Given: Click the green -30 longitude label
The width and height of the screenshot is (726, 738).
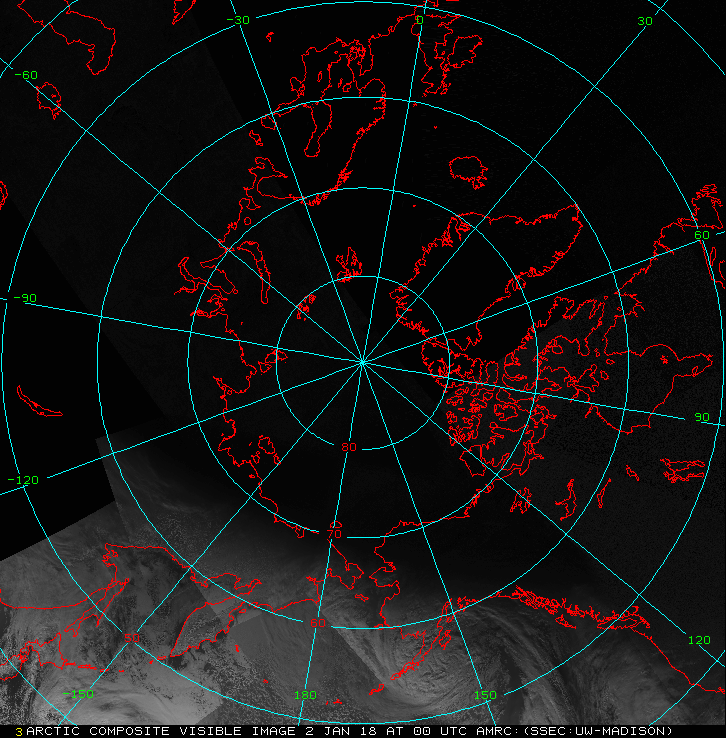Looking at the screenshot, I should point(238,20).
